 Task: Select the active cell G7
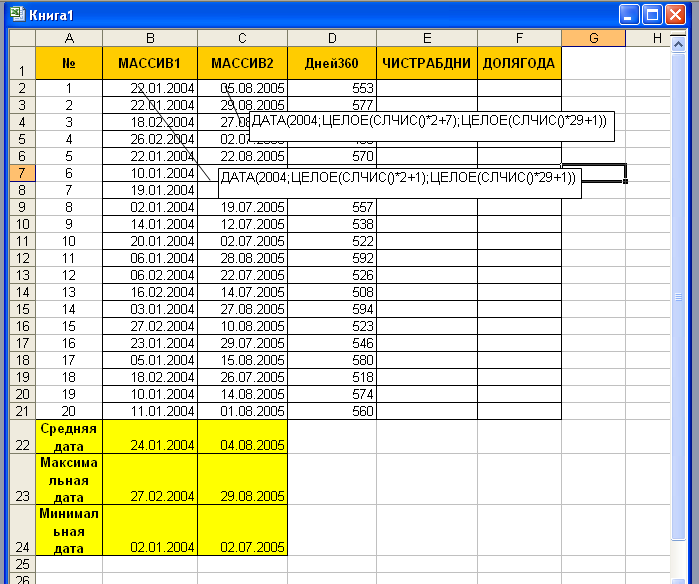[593, 173]
